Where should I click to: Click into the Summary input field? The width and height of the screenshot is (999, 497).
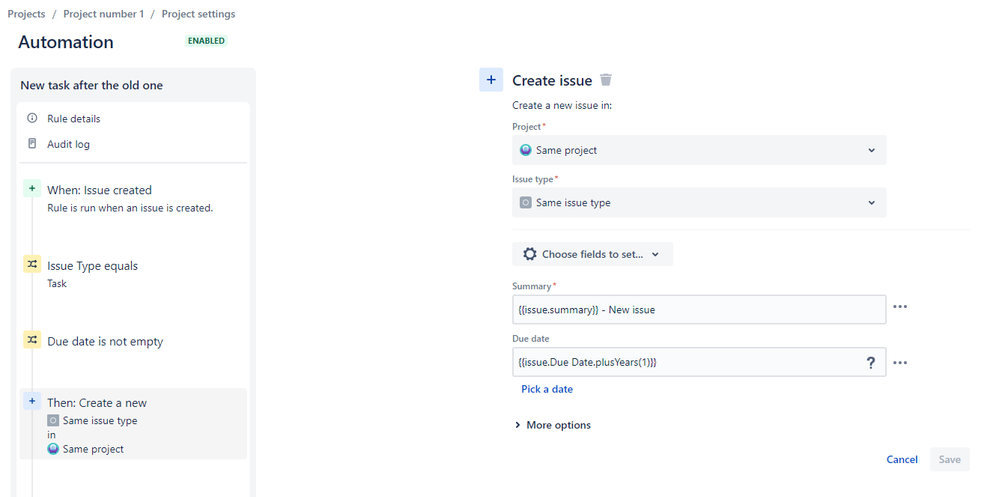coord(699,310)
